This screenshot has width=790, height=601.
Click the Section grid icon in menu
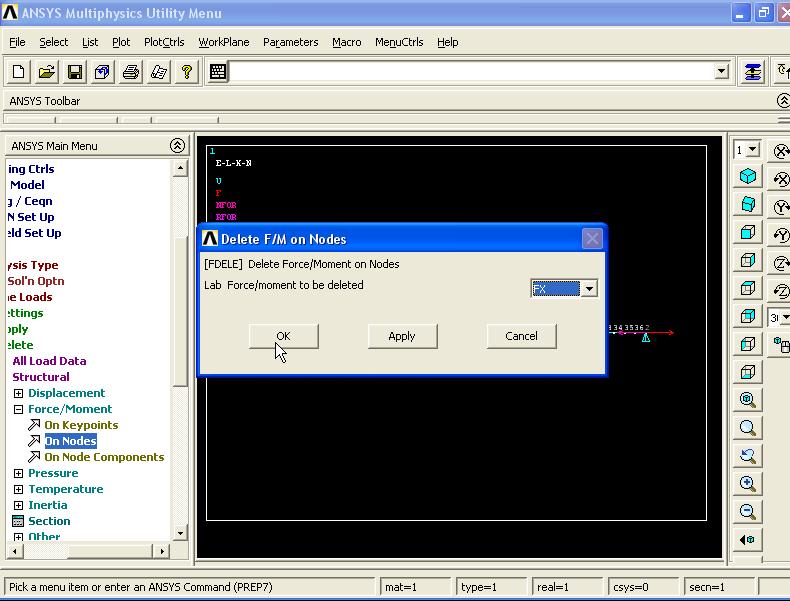pos(18,521)
